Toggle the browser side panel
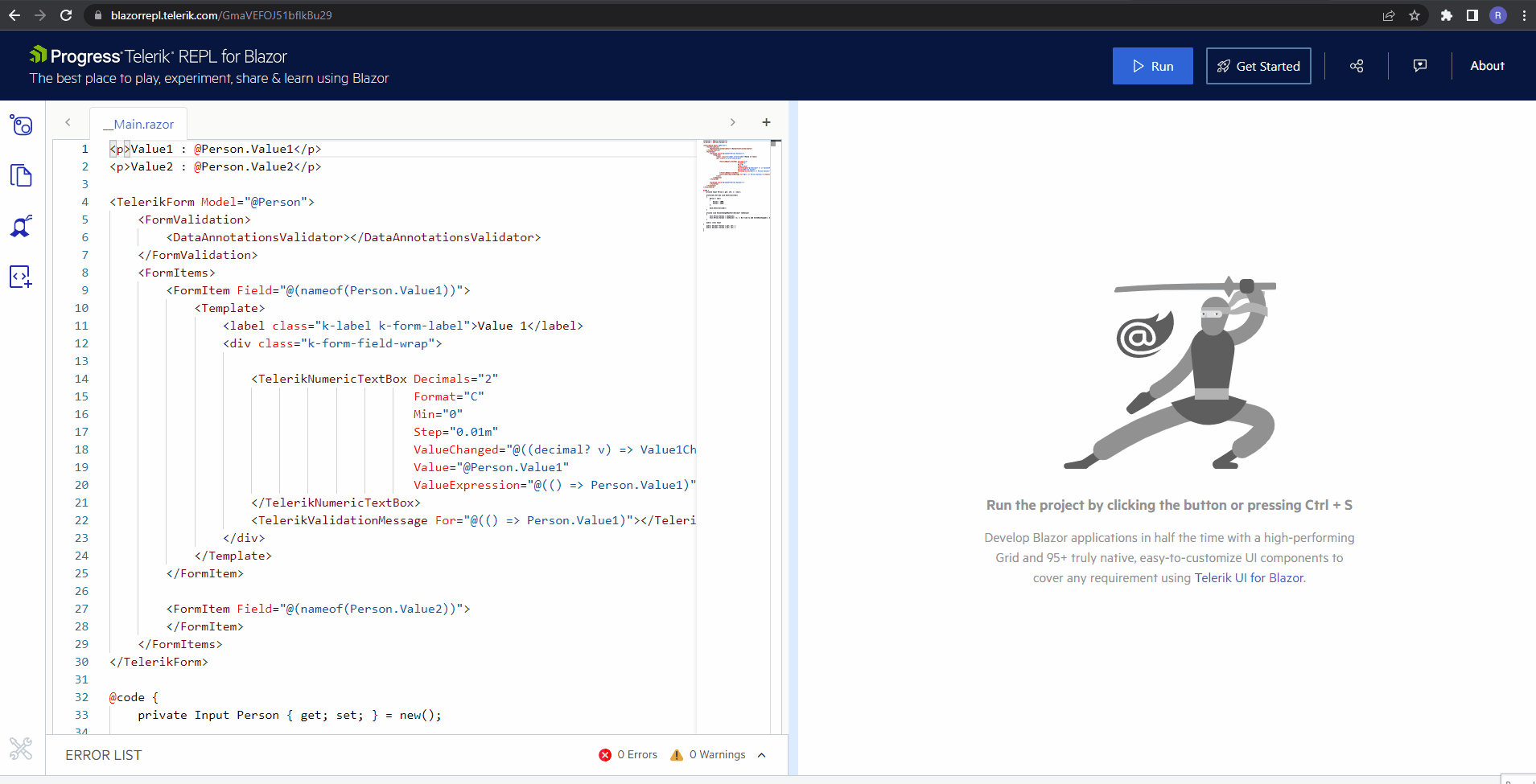This screenshot has height=784, width=1536. pos(1472,15)
